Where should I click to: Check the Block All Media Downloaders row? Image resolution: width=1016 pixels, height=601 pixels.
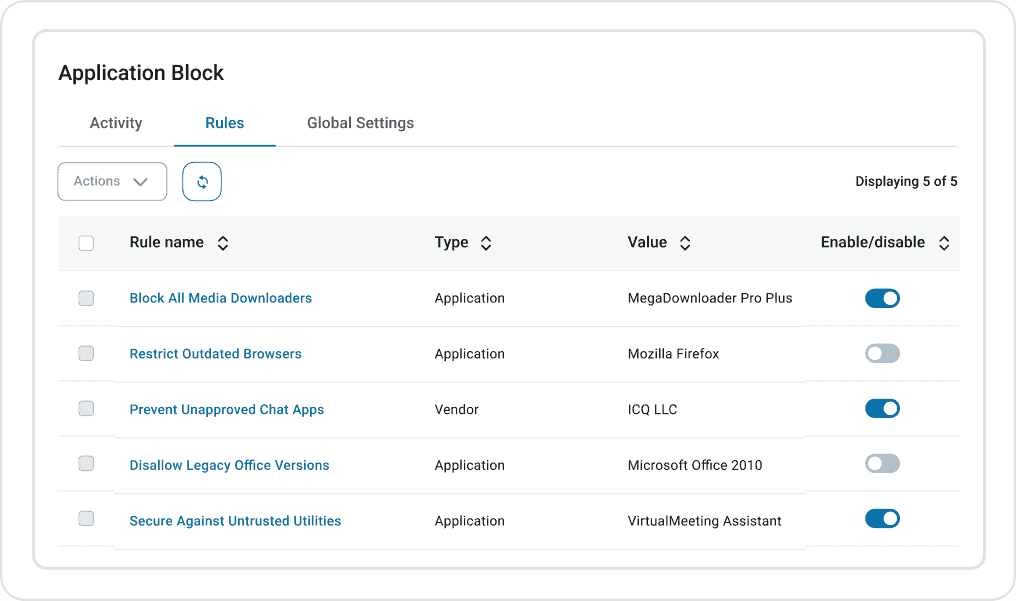pyautogui.click(x=86, y=298)
